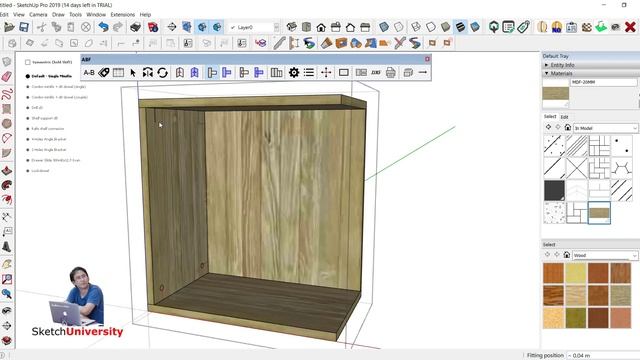Screen dimensions: 640x360
Task: Click the Fitting position value field
Action: (x=602, y=356)
